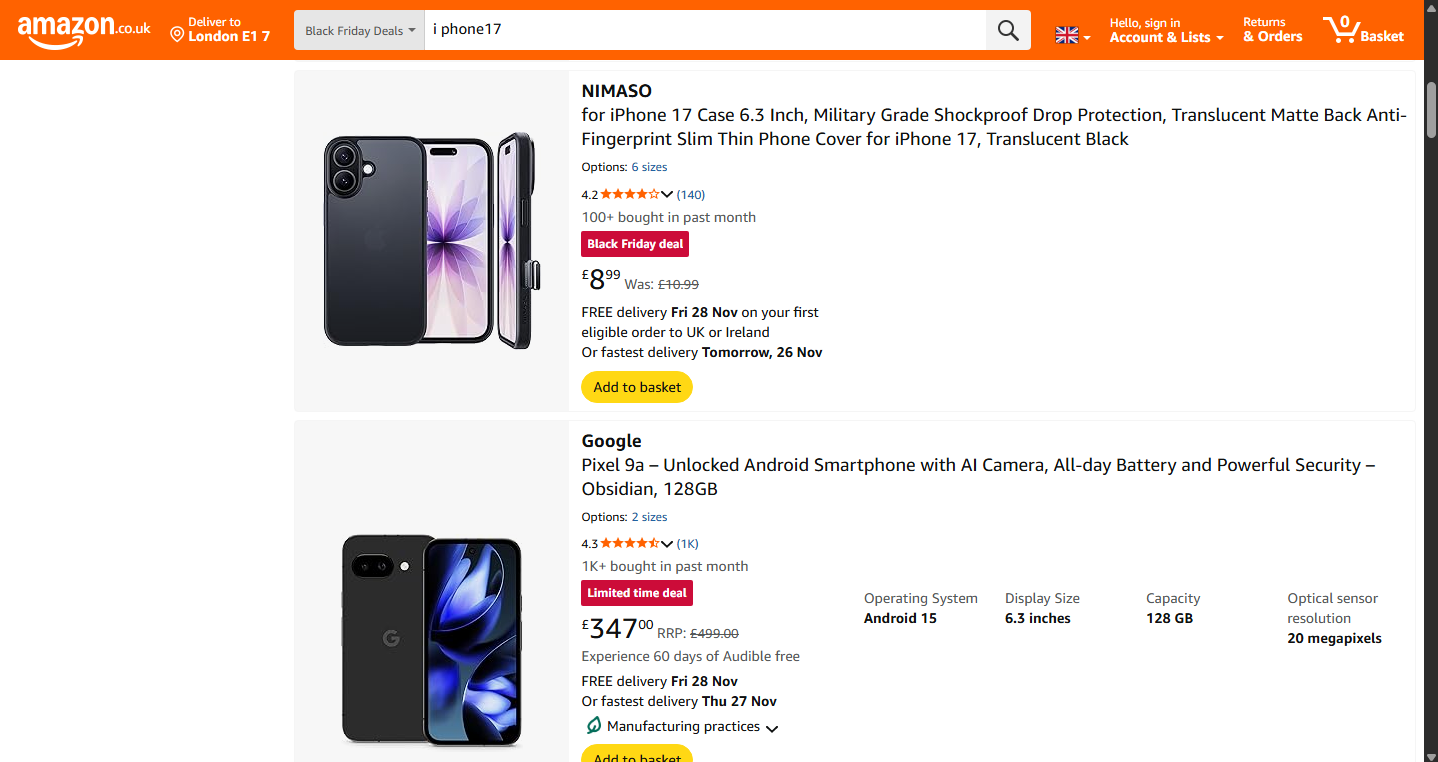Click the NIMASO iPhone case product image
Screen dimensions: 1438x762
point(431,240)
